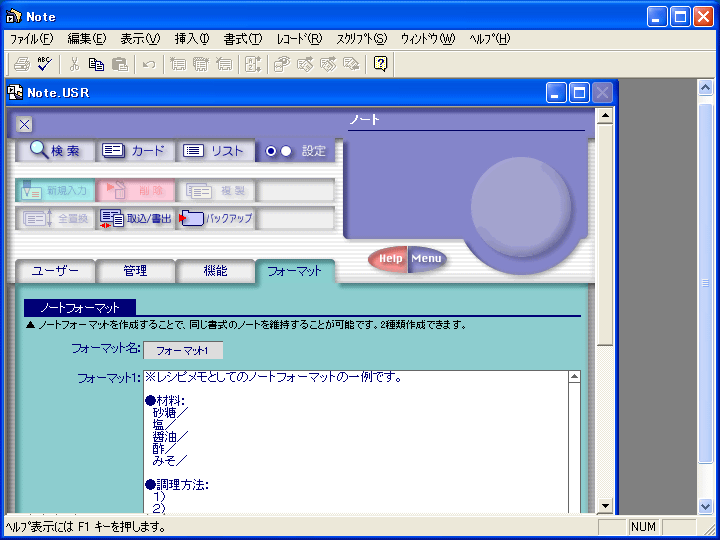720x540 pixels.
Task: Click the large round purple dial
Action: [521, 207]
